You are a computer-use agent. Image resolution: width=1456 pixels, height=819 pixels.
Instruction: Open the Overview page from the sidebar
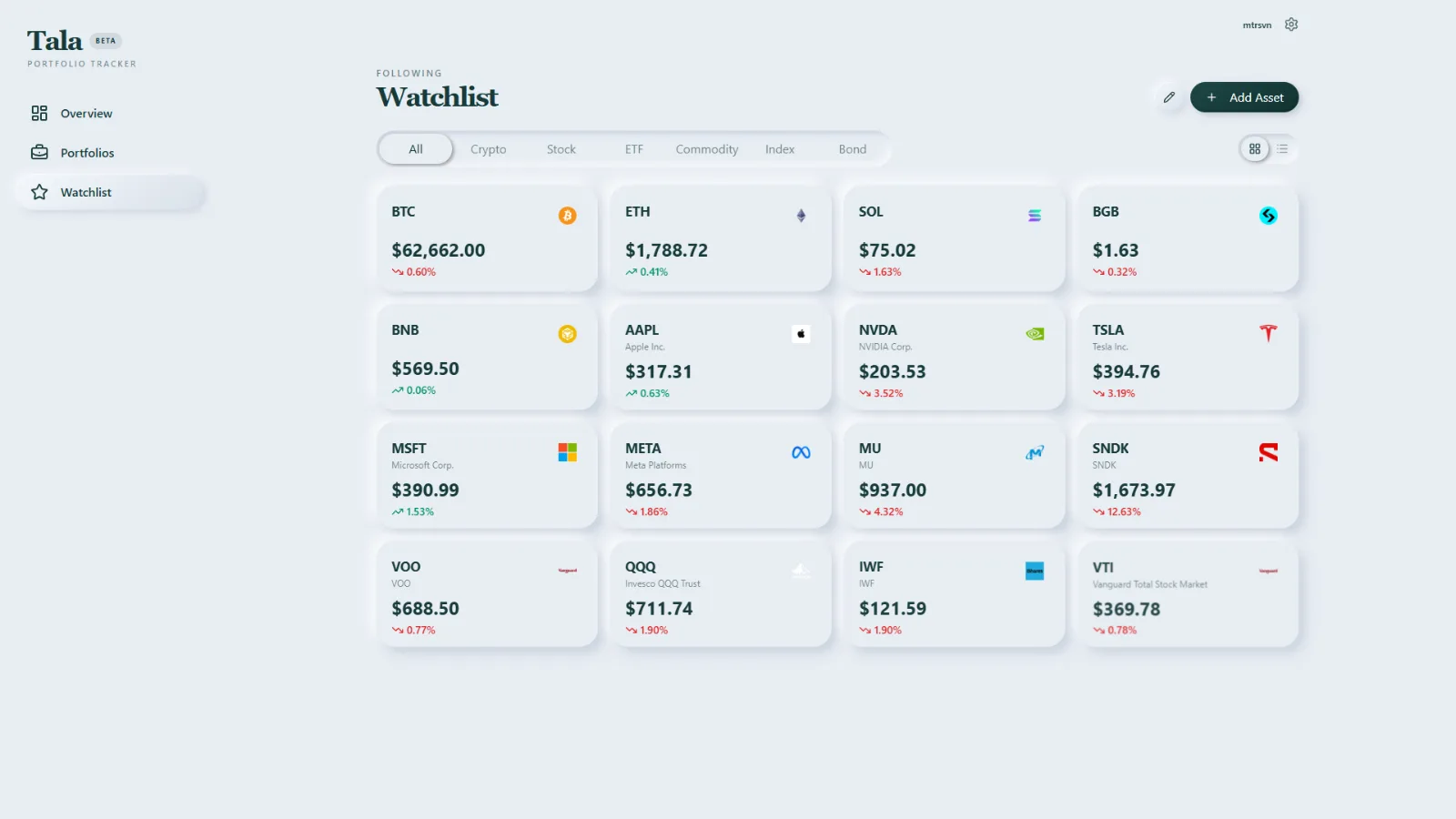click(109, 114)
